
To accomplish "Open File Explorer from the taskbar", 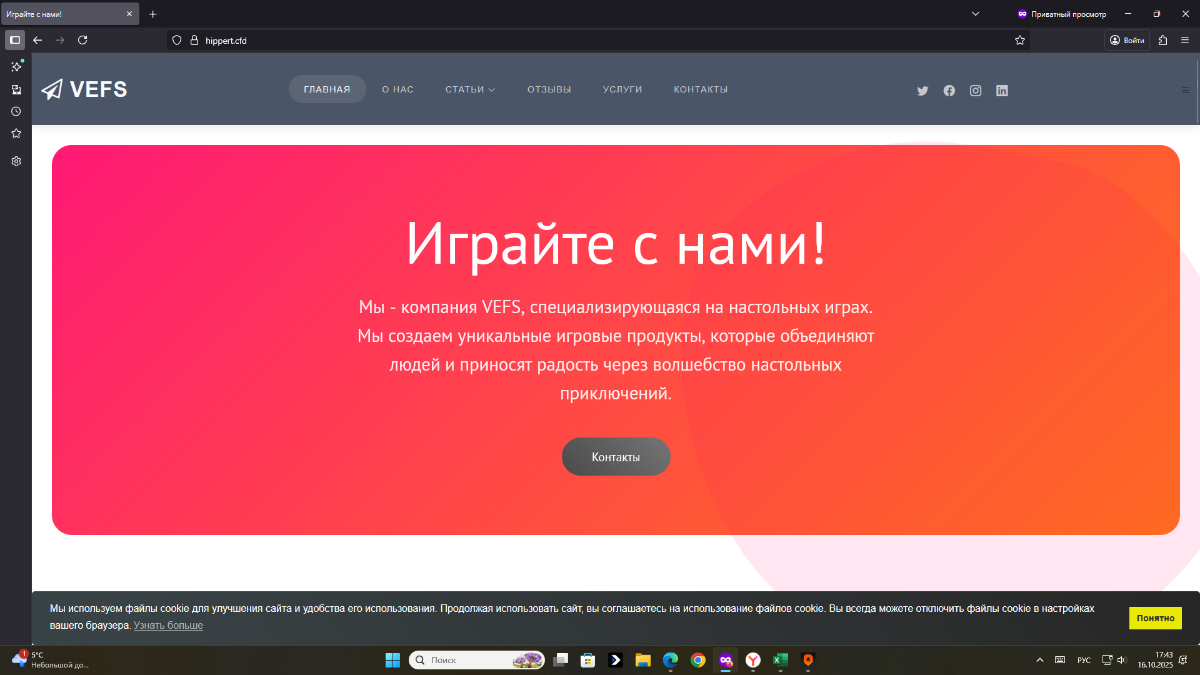I will pyautogui.click(x=643, y=660).
